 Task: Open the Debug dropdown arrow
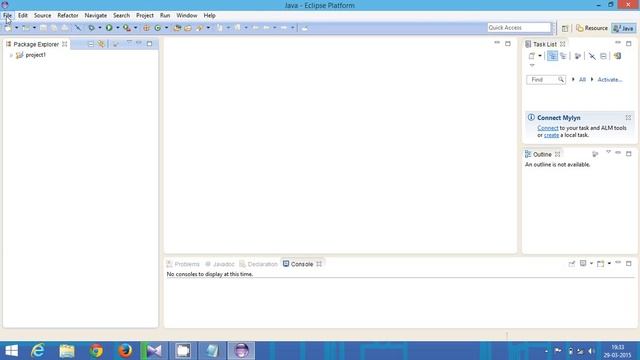[x=100, y=28]
